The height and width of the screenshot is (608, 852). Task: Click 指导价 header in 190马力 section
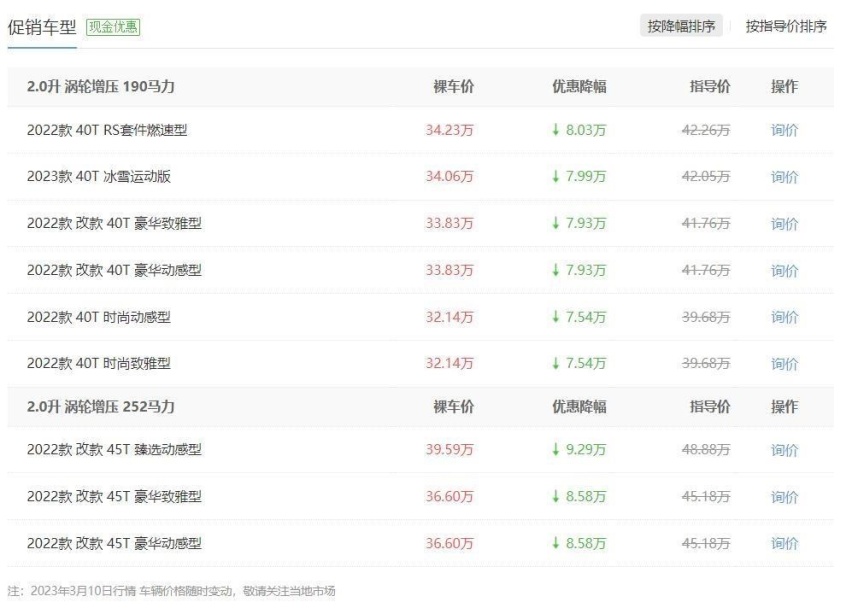click(710, 86)
